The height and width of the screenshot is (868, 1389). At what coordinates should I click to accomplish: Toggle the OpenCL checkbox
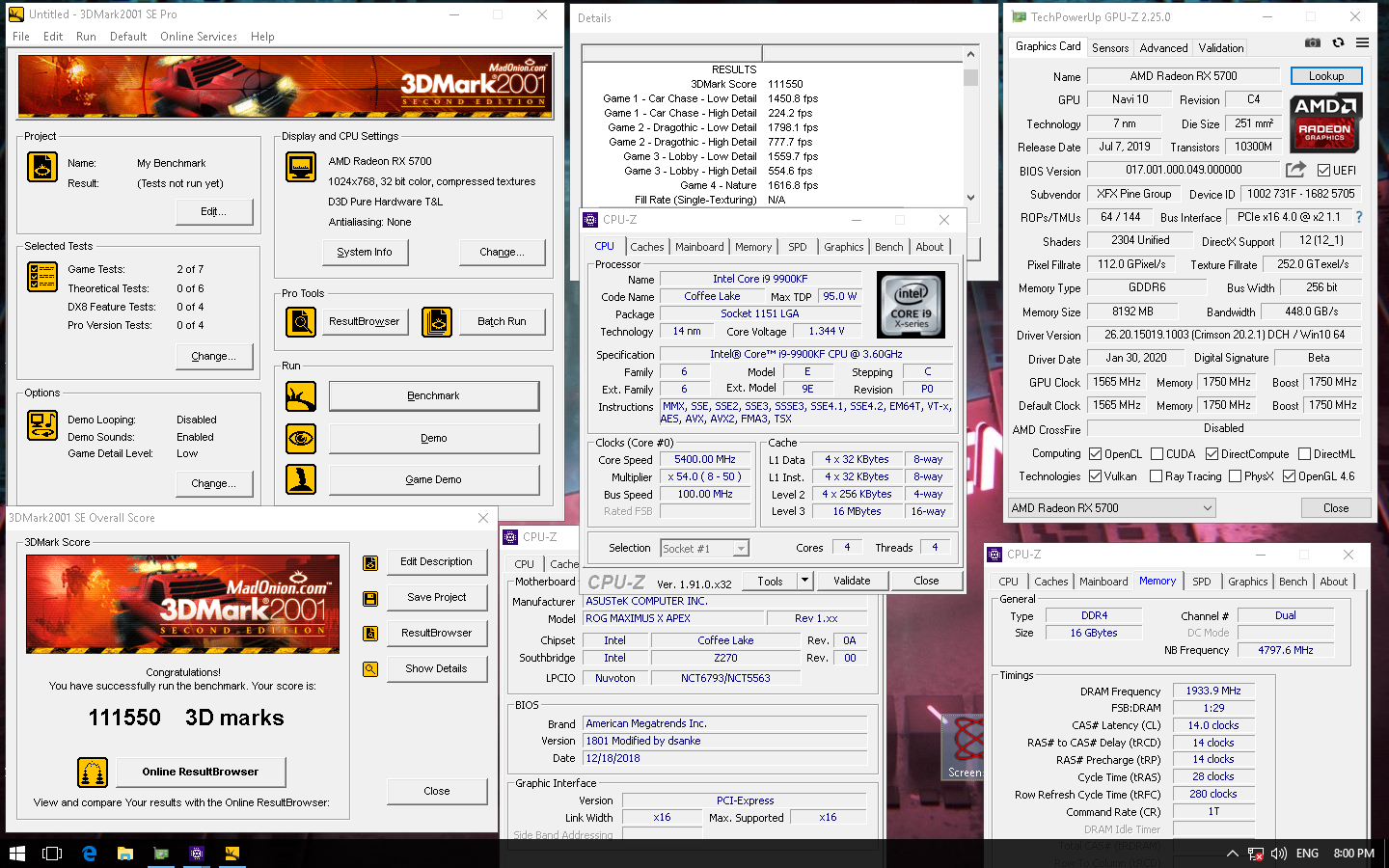tap(1095, 454)
